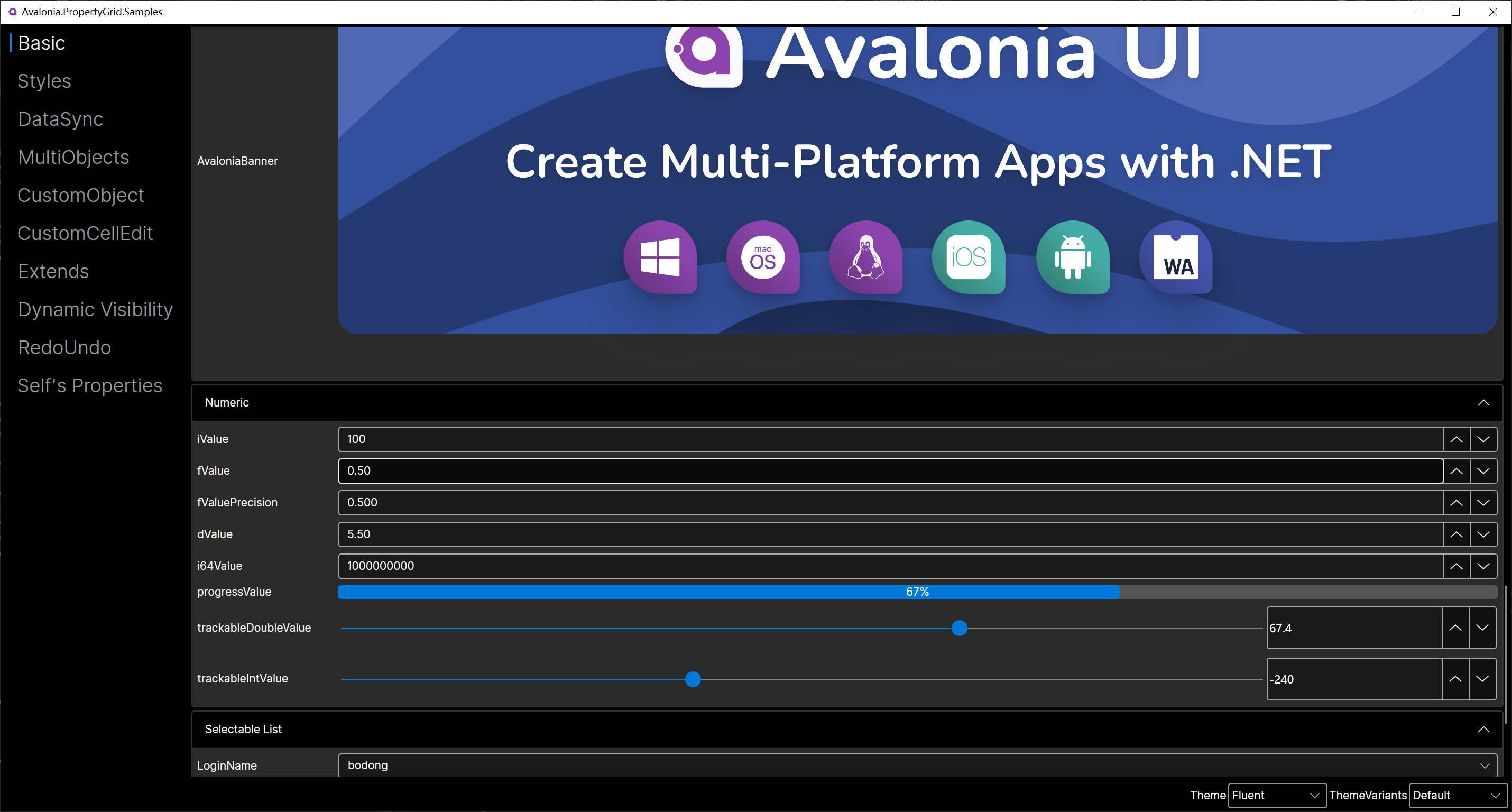
Task: Decrement fValue using down spinner
Action: (x=1483, y=471)
